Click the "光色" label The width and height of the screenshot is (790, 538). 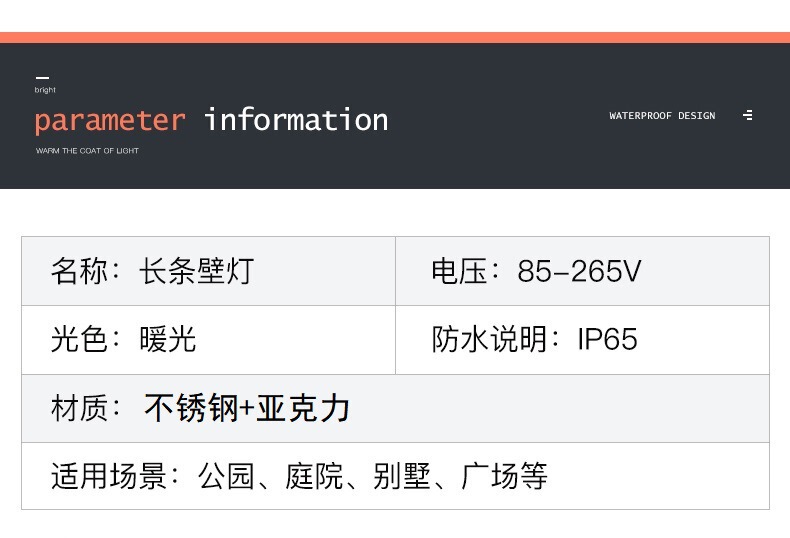78,339
